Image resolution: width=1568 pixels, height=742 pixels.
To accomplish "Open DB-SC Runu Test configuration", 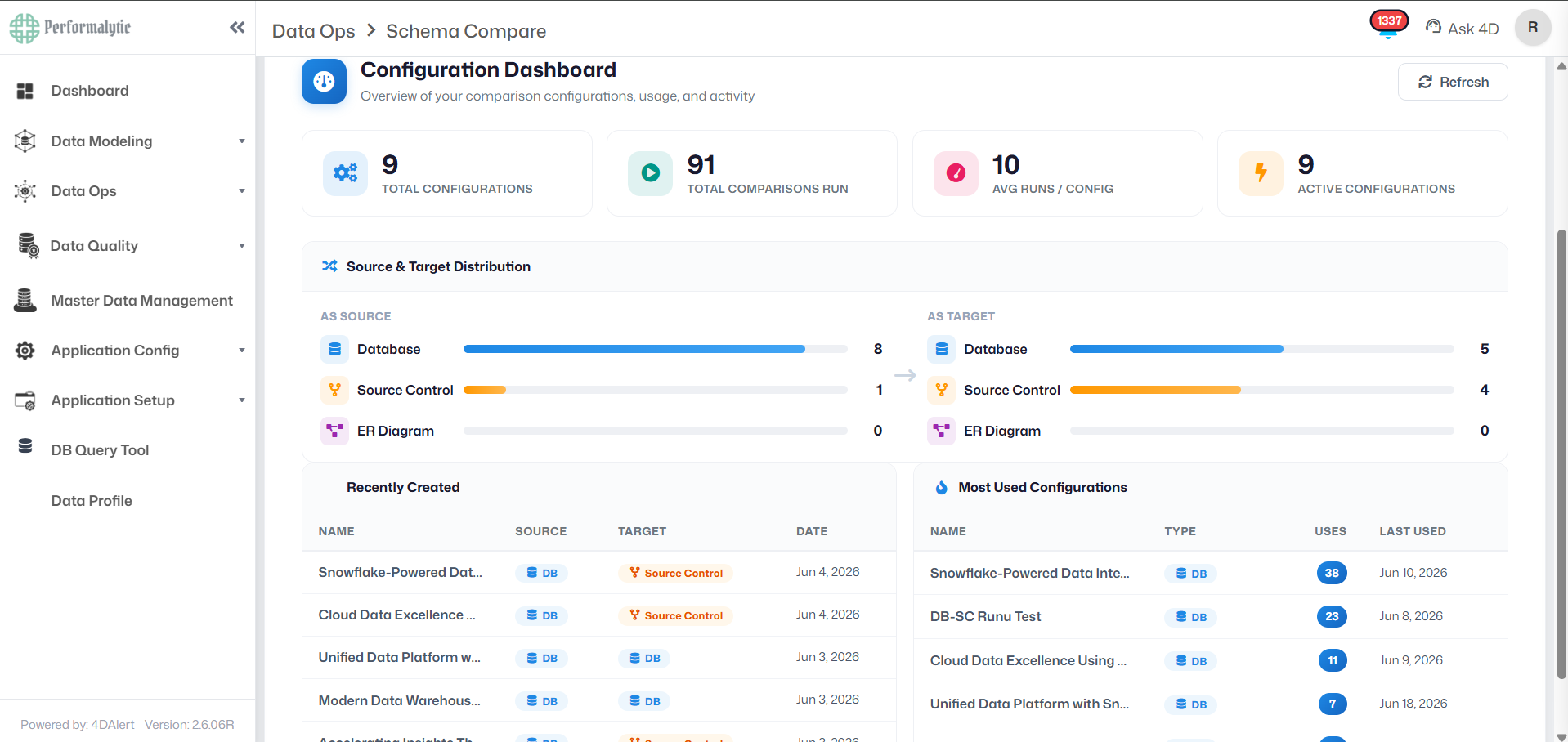I will (x=985, y=616).
